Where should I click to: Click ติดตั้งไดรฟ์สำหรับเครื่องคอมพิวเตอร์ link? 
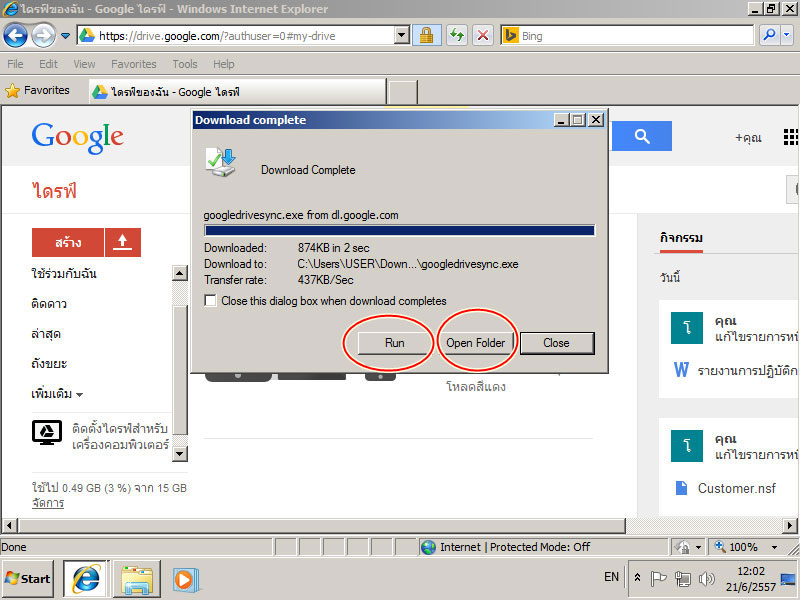click(x=120, y=436)
